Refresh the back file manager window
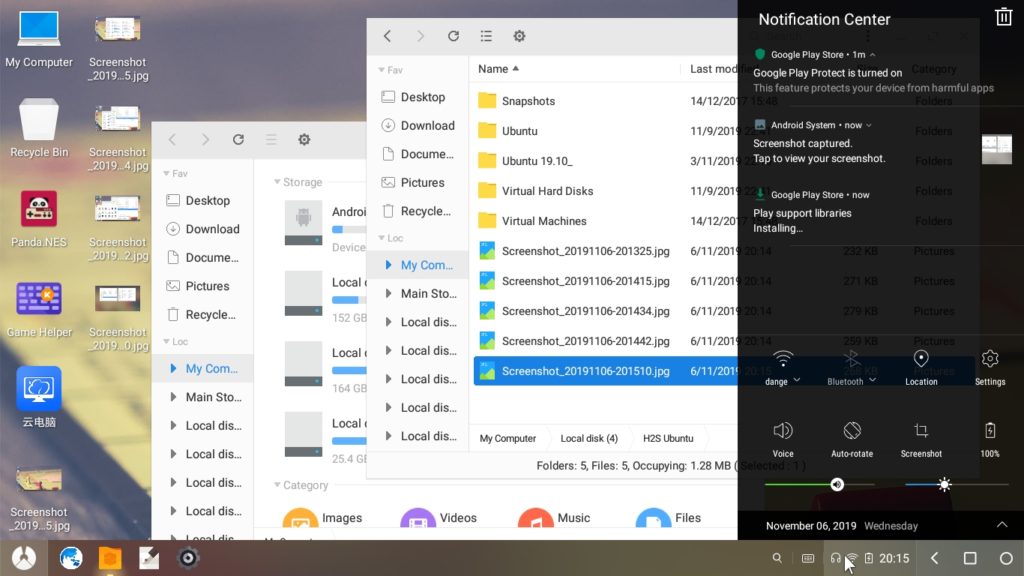Image resolution: width=1024 pixels, height=576 pixels. tap(238, 139)
